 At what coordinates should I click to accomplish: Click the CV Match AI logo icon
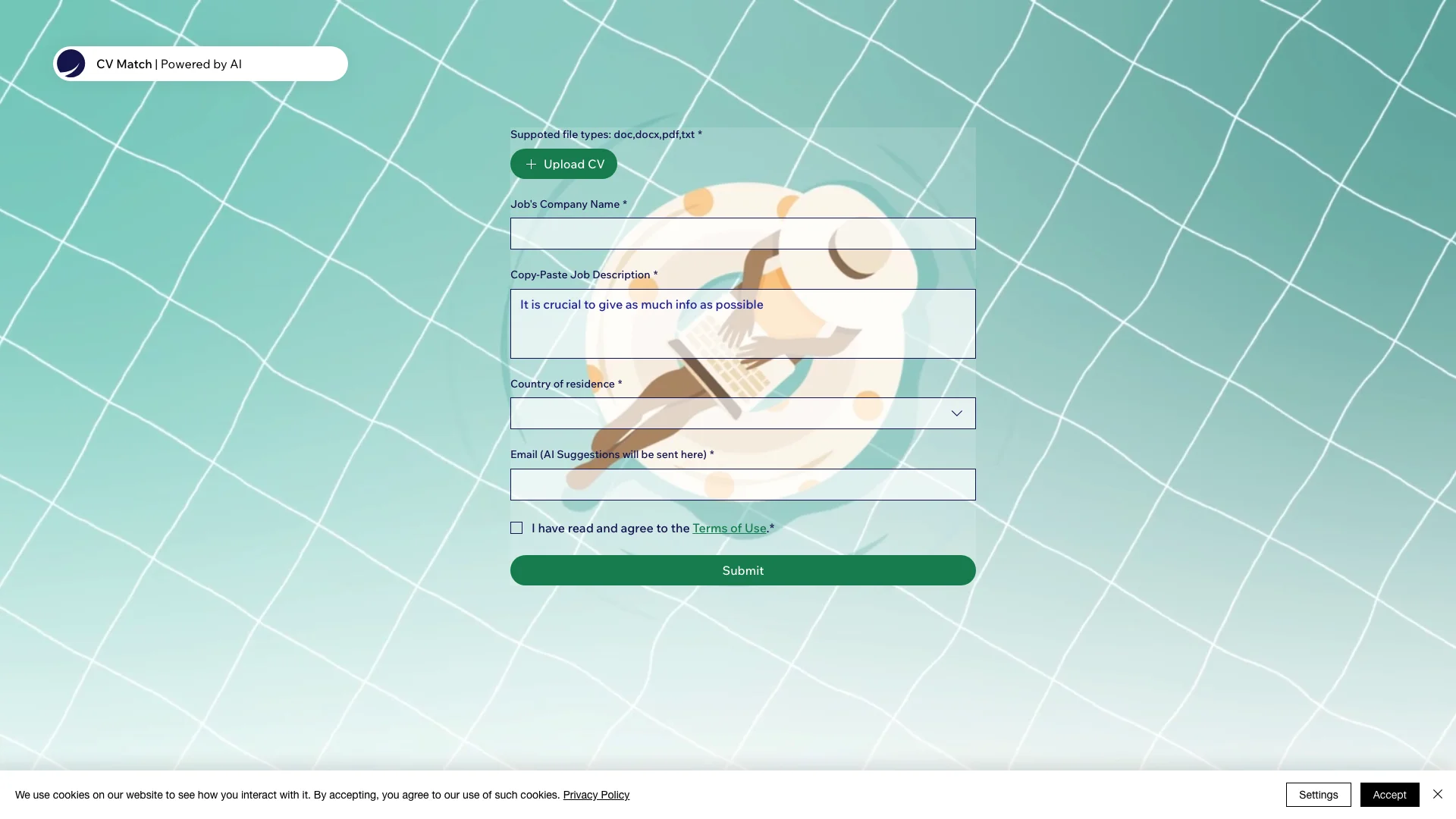[70, 63]
